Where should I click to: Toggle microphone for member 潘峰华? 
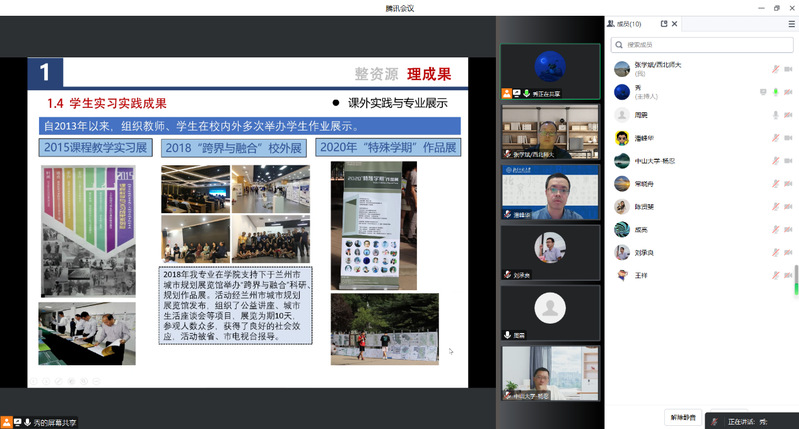(x=775, y=137)
